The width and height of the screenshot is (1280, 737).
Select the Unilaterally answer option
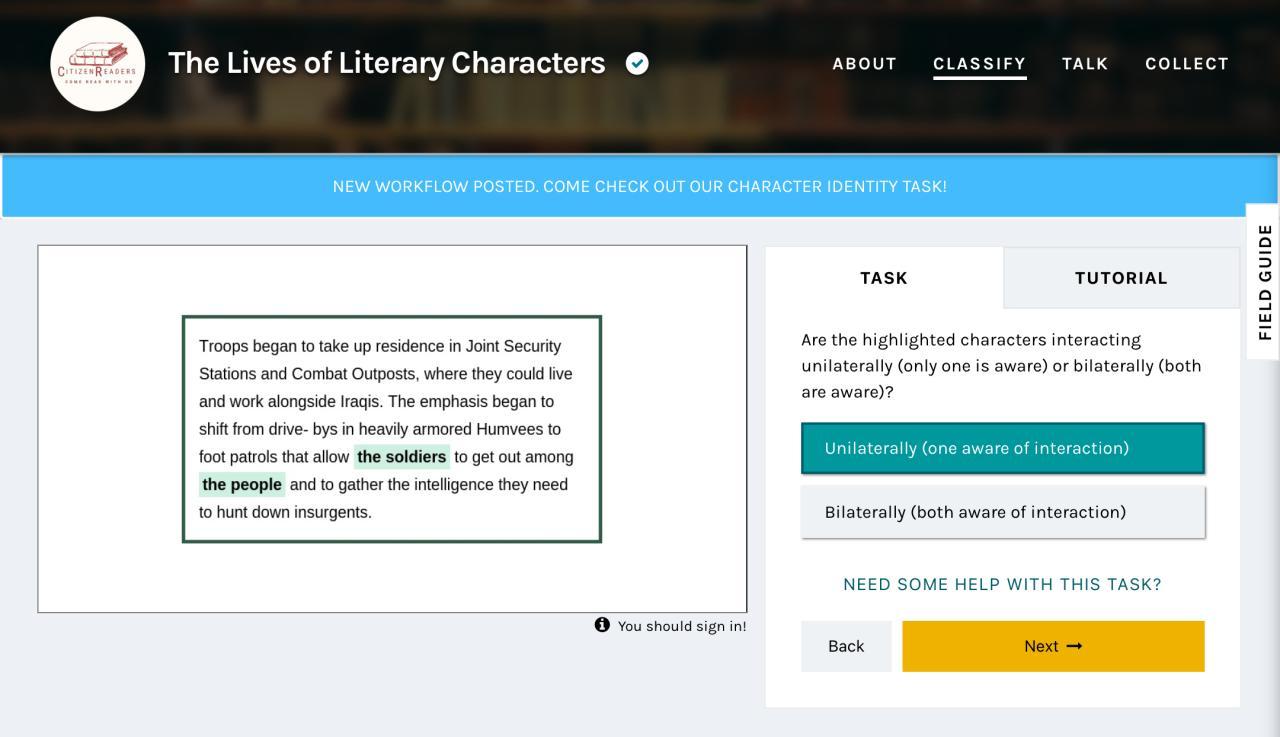click(1003, 448)
